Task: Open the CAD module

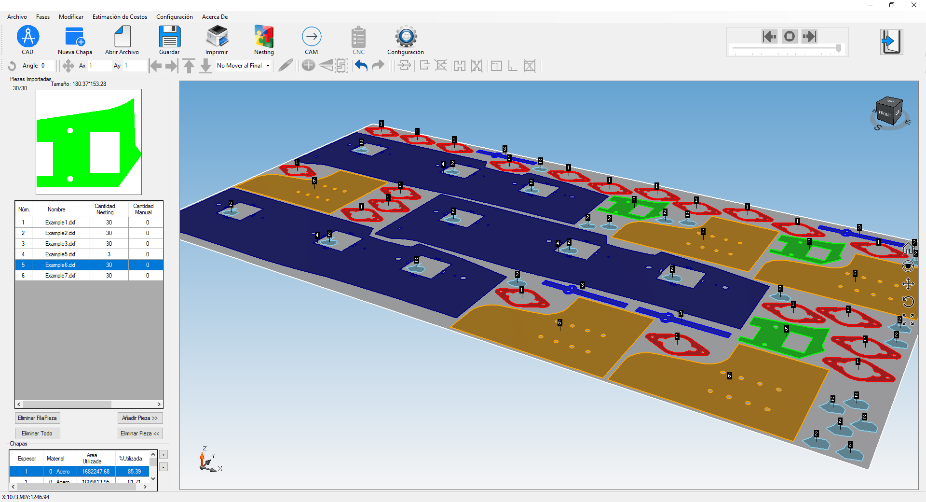Action: tap(28, 37)
